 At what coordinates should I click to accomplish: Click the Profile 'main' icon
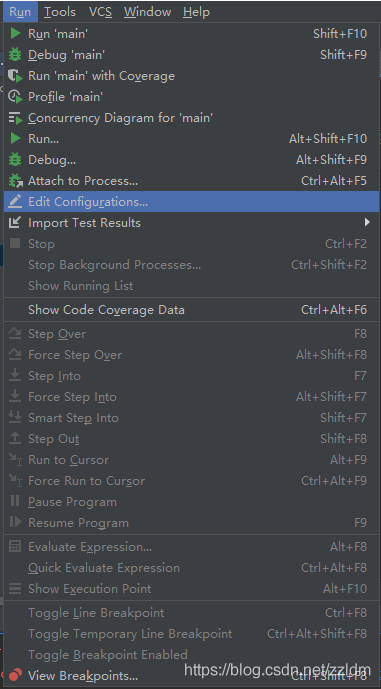(15, 97)
